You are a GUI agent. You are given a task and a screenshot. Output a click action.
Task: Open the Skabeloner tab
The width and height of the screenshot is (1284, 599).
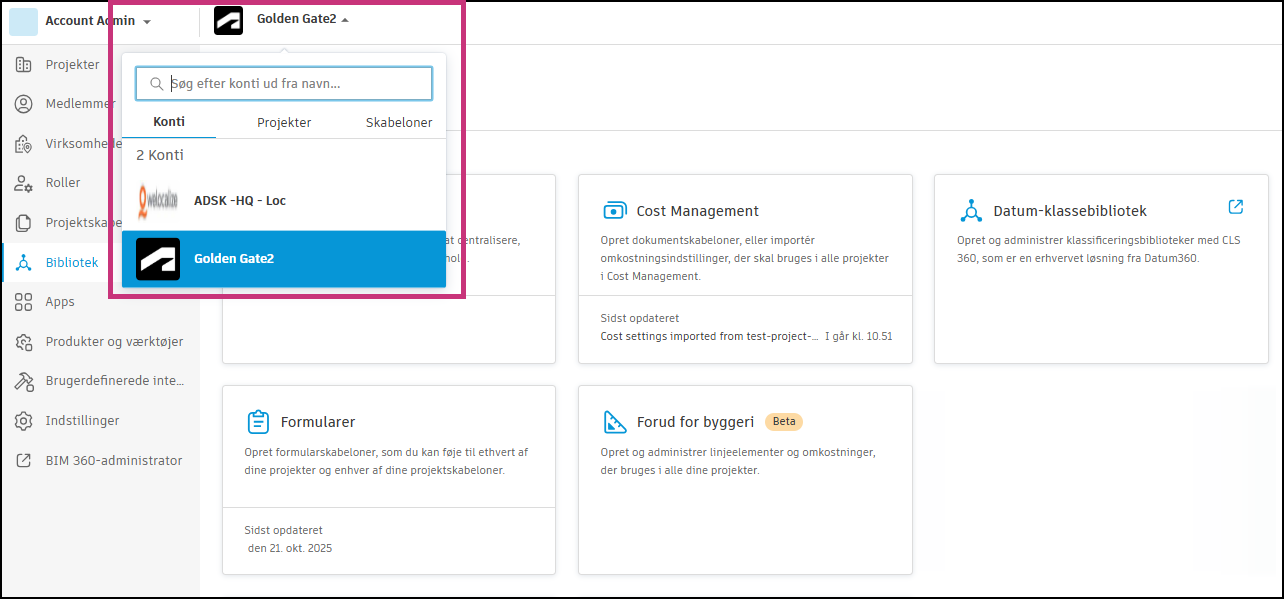click(x=399, y=121)
